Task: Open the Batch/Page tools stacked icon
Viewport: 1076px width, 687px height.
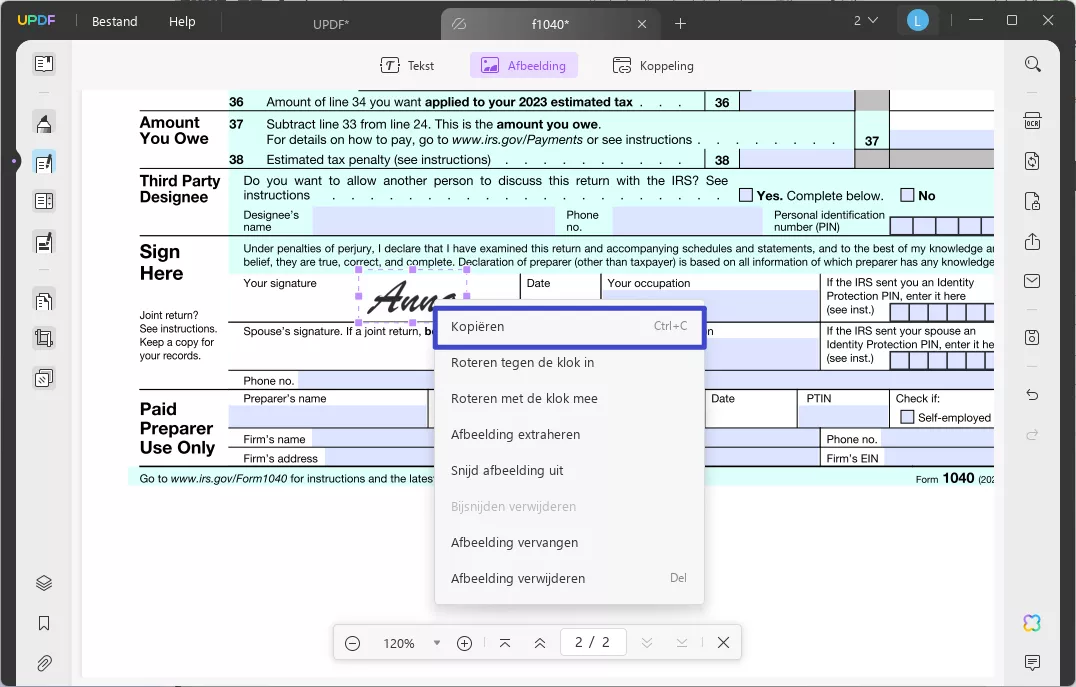Action: click(44, 378)
